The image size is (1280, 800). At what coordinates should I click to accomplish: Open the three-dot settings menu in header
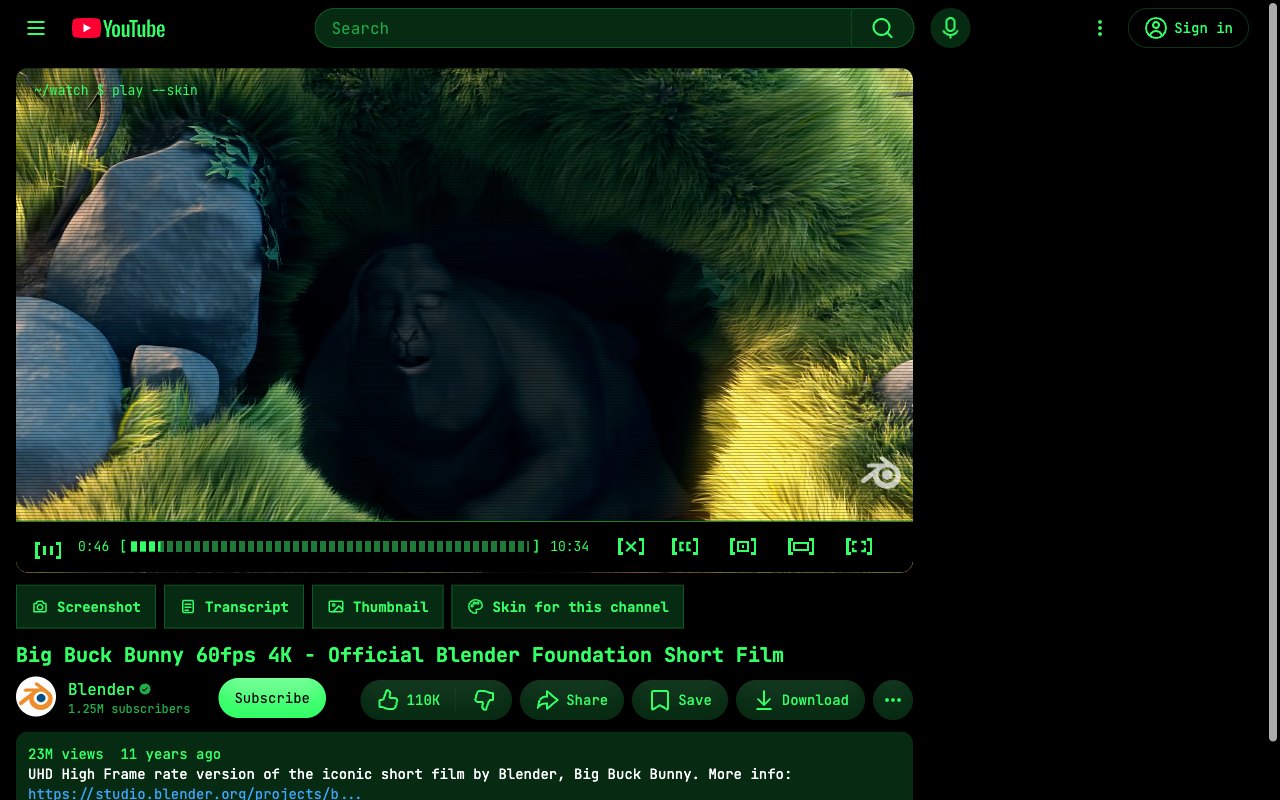(1100, 28)
